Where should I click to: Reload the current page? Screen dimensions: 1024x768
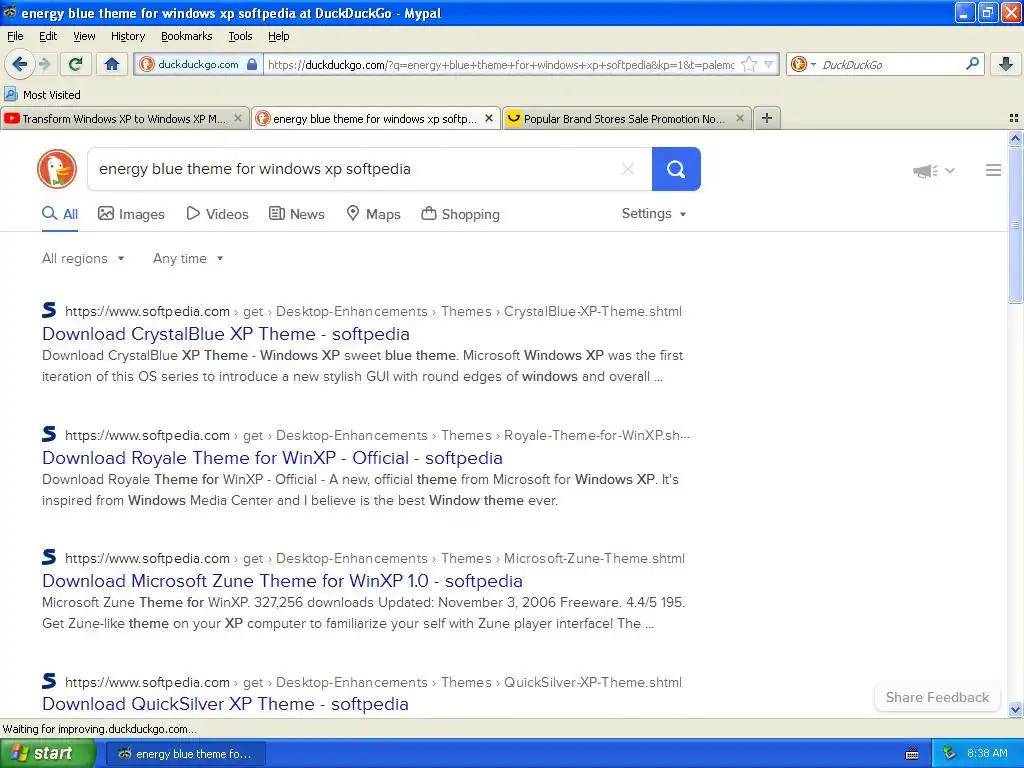click(x=75, y=64)
